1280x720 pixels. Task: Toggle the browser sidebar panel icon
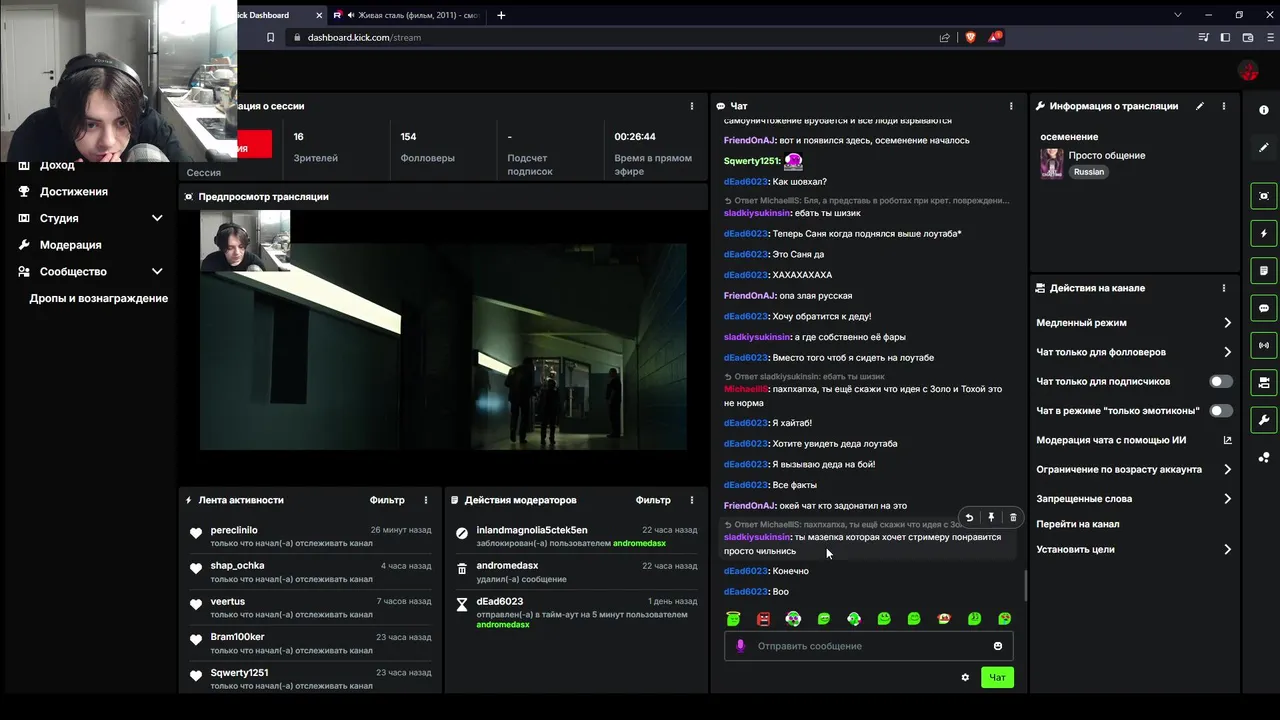click(x=1226, y=37)
